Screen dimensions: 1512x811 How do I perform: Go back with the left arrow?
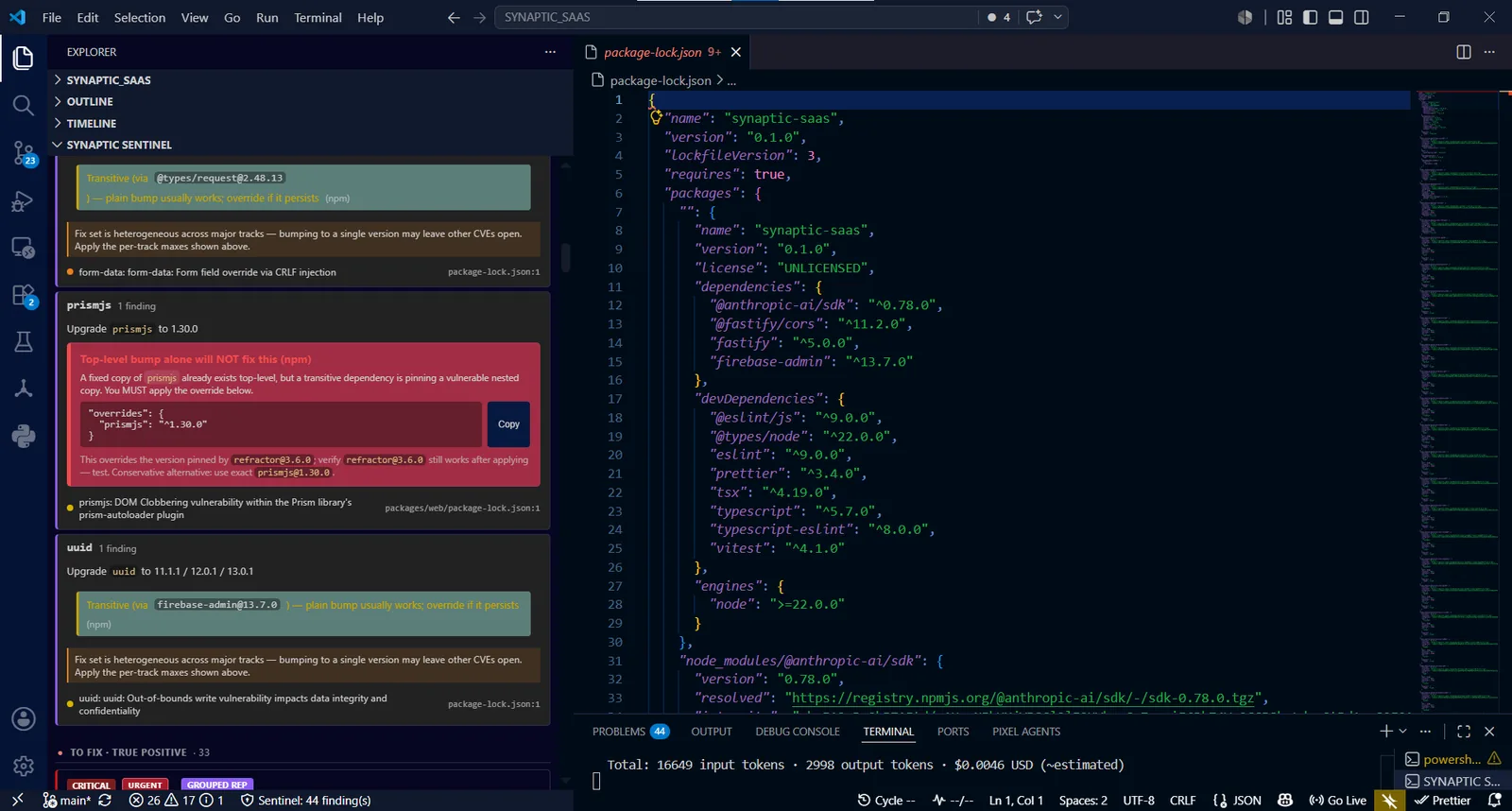click(454, 17)
